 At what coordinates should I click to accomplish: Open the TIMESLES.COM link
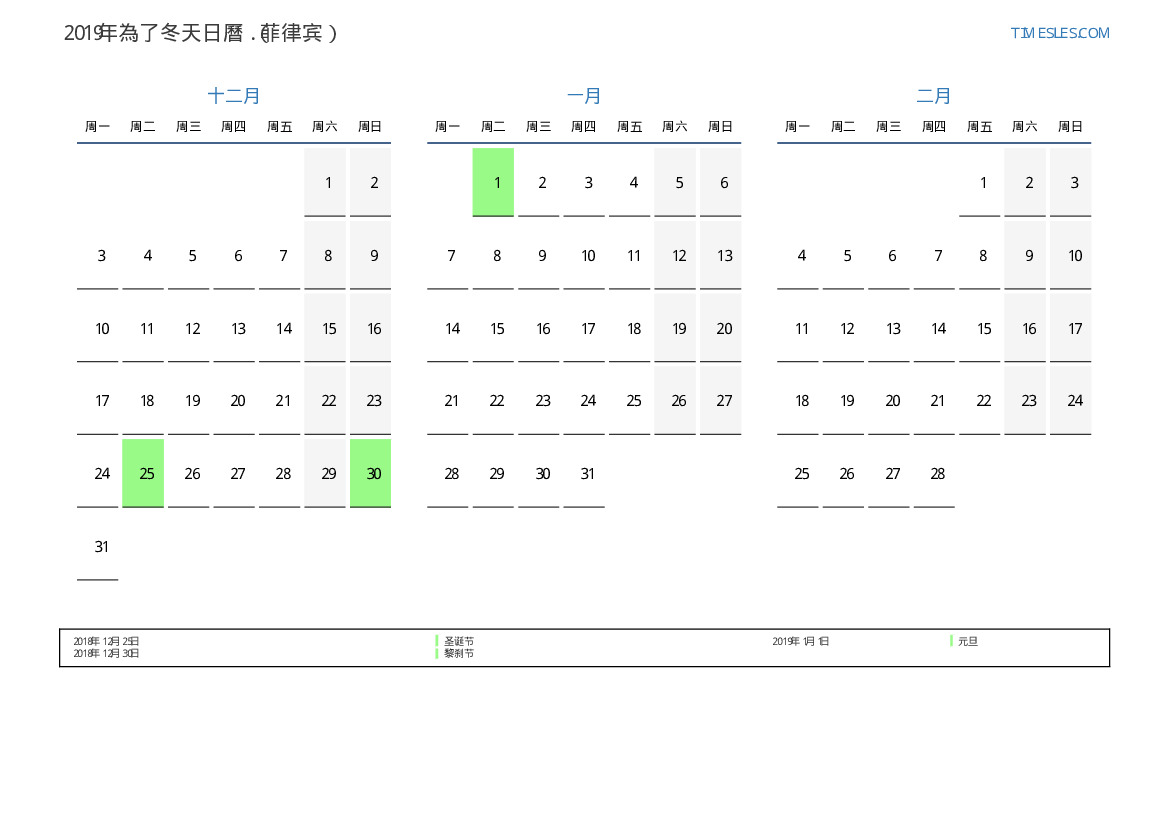1059,33
